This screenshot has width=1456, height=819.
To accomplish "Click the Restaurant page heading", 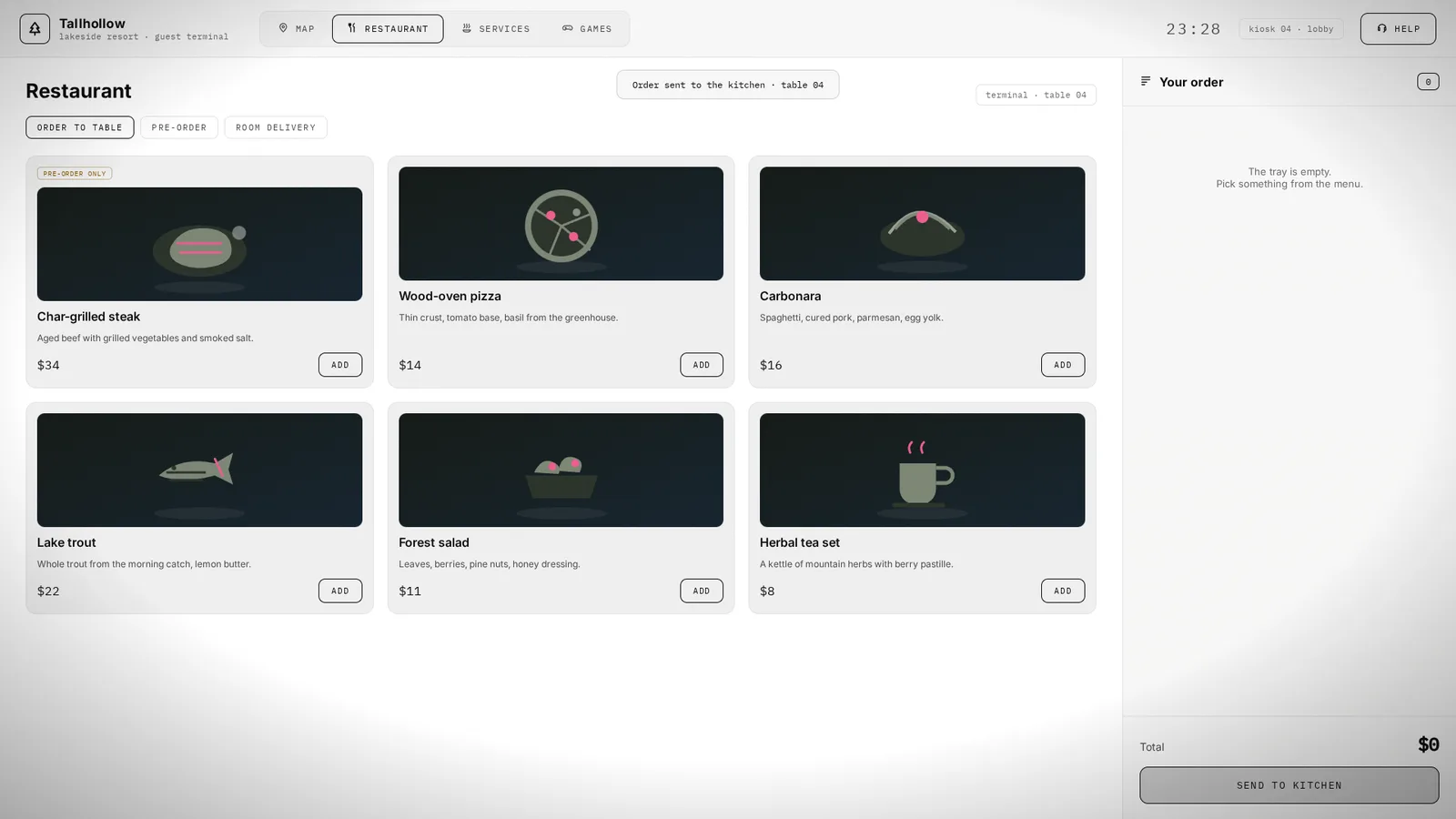I will tap(78, 91).
